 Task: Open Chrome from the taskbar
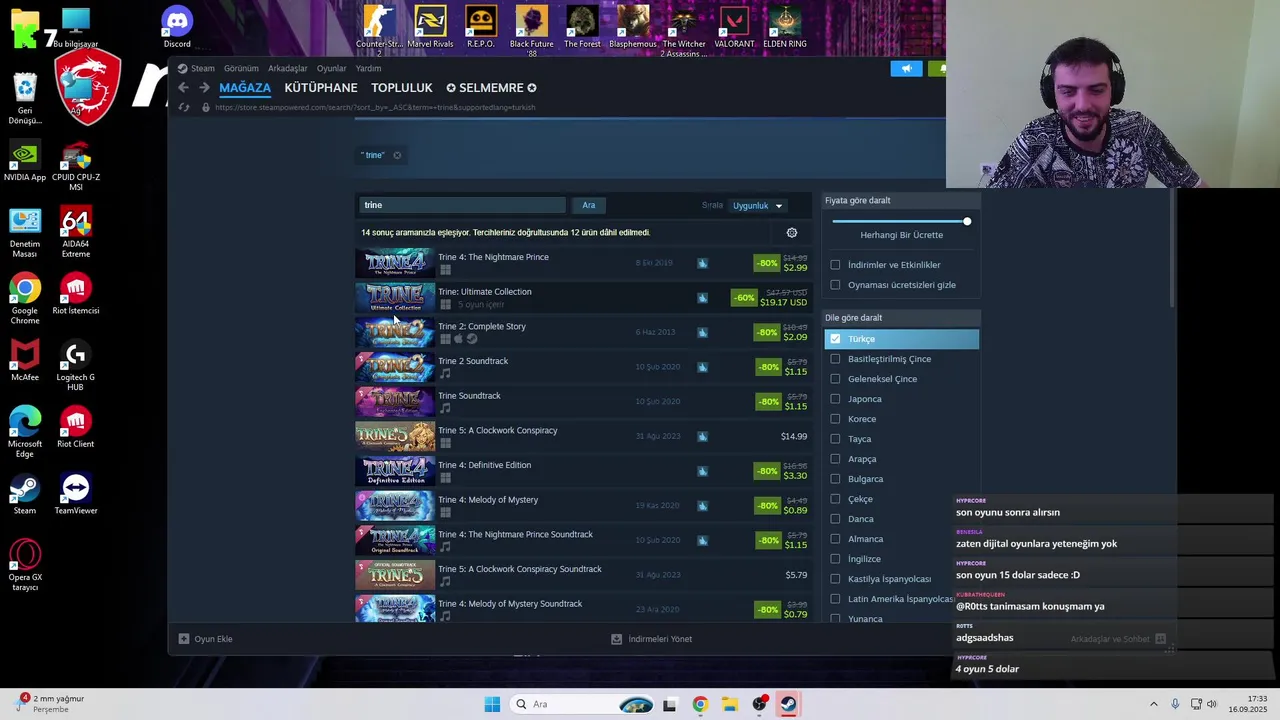click(x=700, y=704)
